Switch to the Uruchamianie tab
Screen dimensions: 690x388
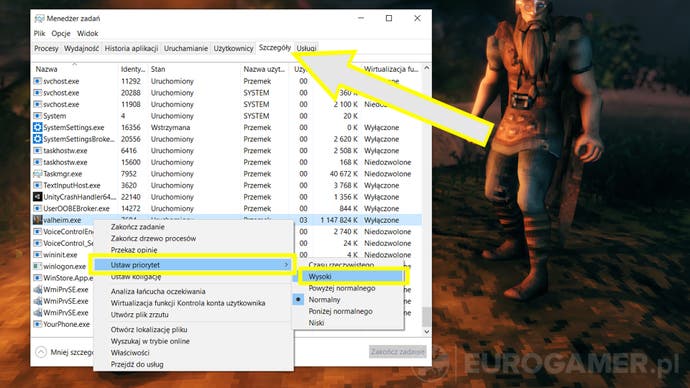pyautogui.click(x=186, y=48)
